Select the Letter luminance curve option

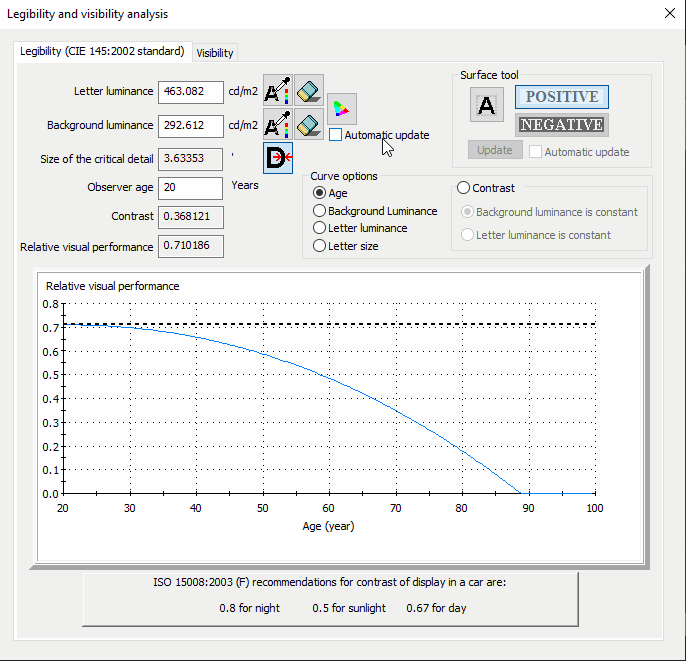pyautogui.click(x=319, y=228)
